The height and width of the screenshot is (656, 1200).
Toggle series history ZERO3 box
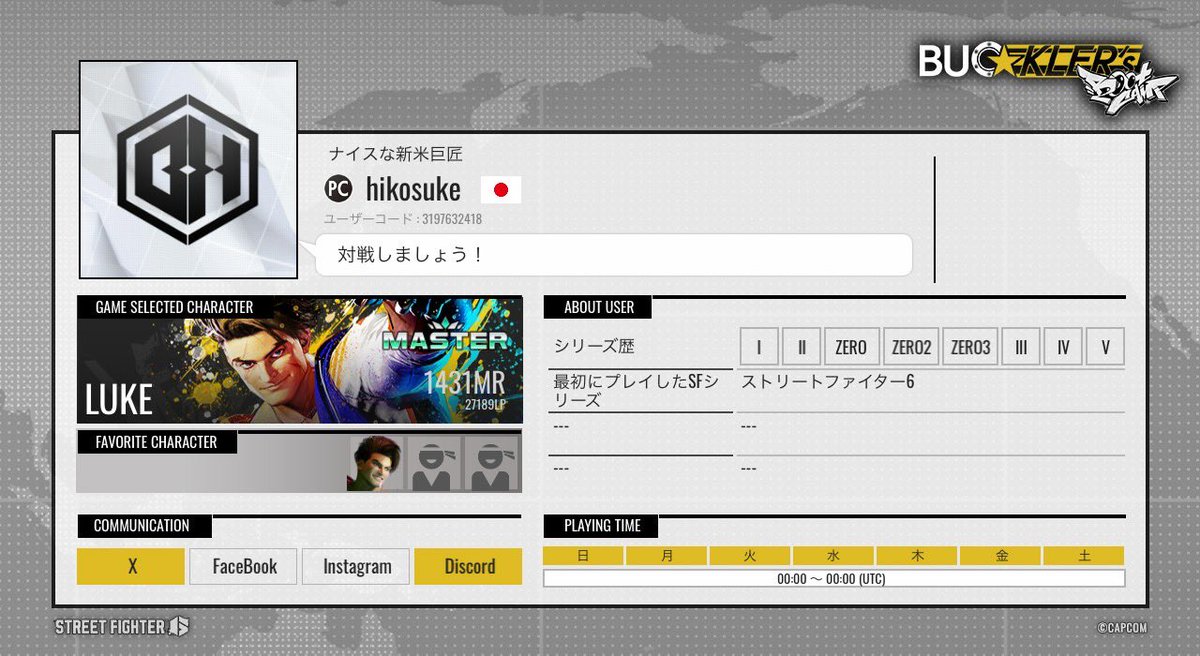970,347
